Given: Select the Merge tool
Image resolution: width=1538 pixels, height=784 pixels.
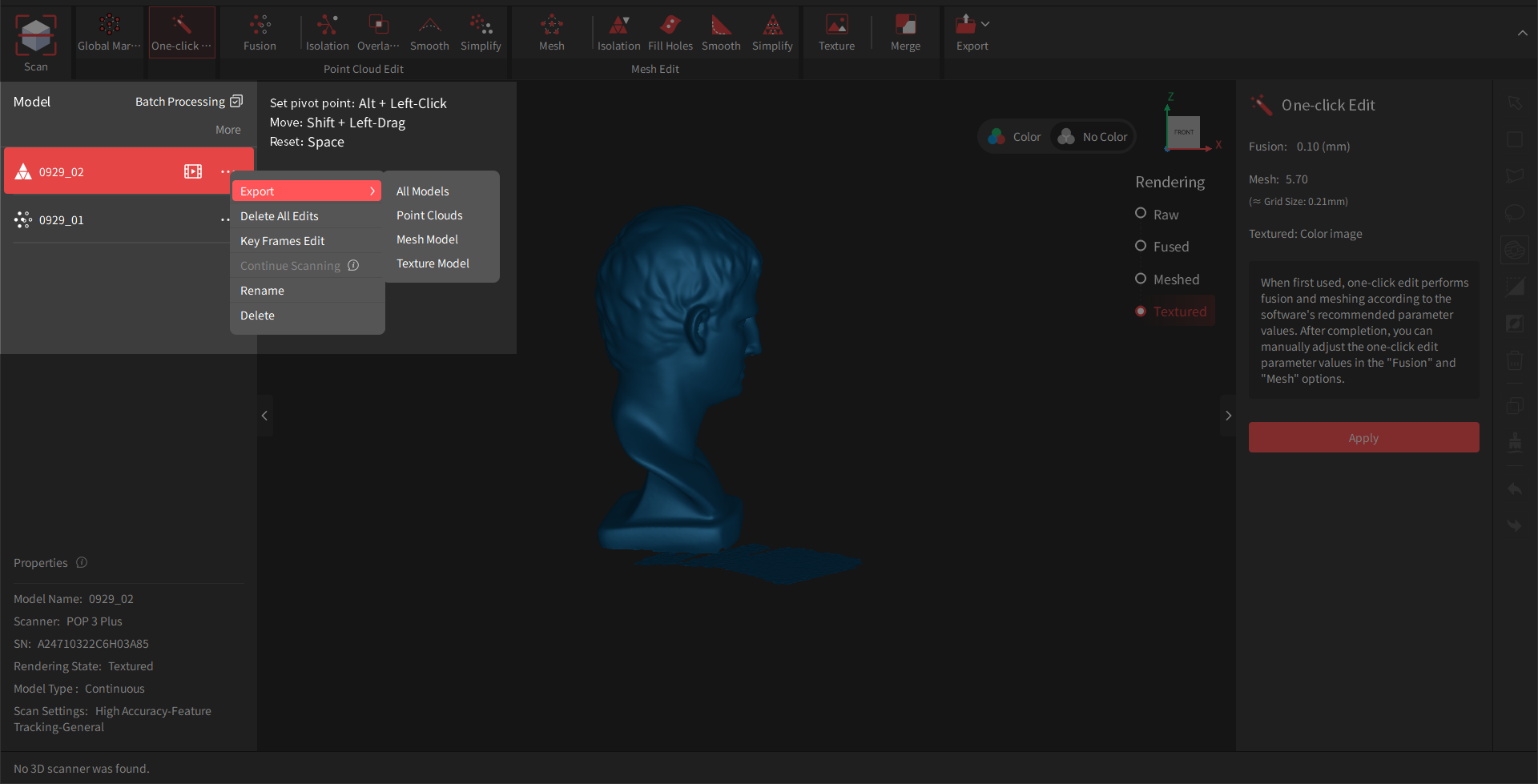Looking at the screenshot, I should click(x=904, y=32).
